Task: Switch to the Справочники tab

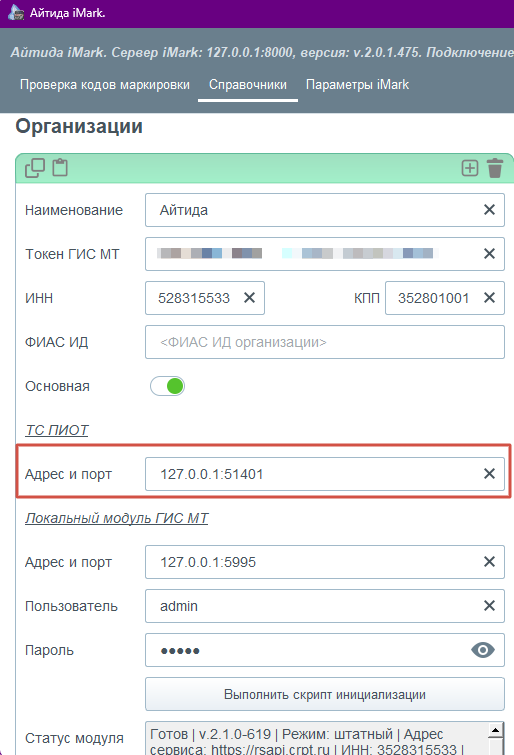Action: click(x=248, y=85)
